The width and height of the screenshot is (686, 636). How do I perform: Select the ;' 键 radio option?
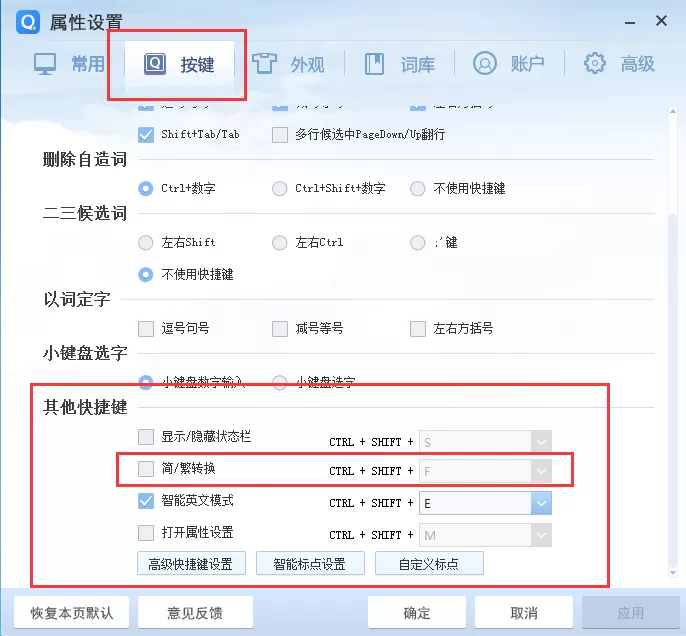417,243
